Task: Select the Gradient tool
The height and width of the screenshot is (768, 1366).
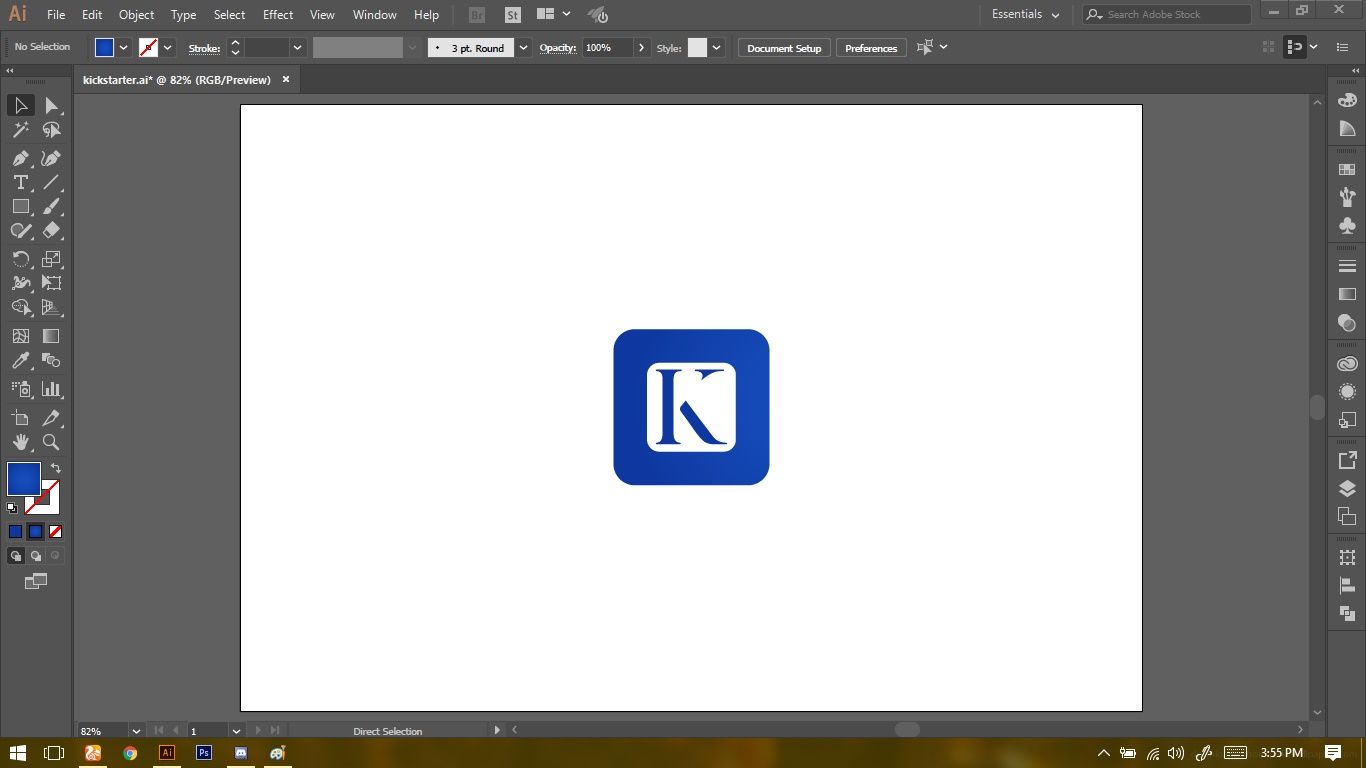Action: pos(51,336)
